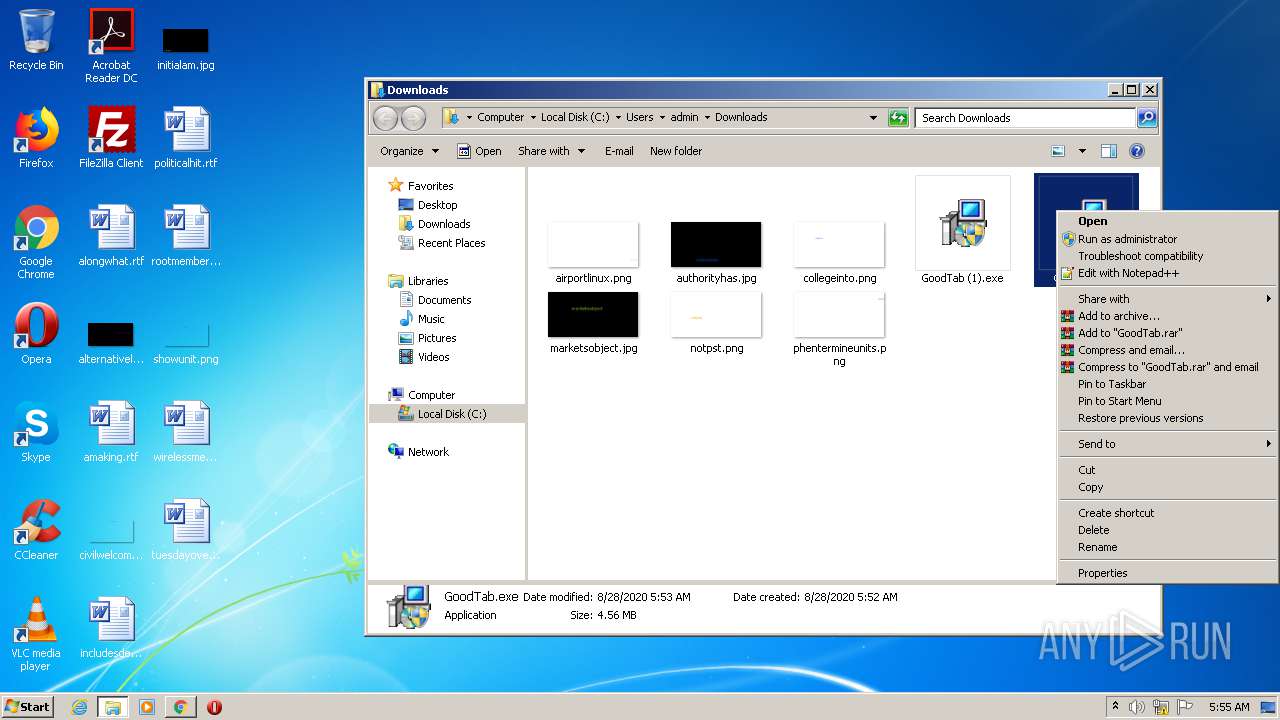Screen dimensions: 1280x720
Task: Click E-mail in the toolbar
Action: coord(619,151)
